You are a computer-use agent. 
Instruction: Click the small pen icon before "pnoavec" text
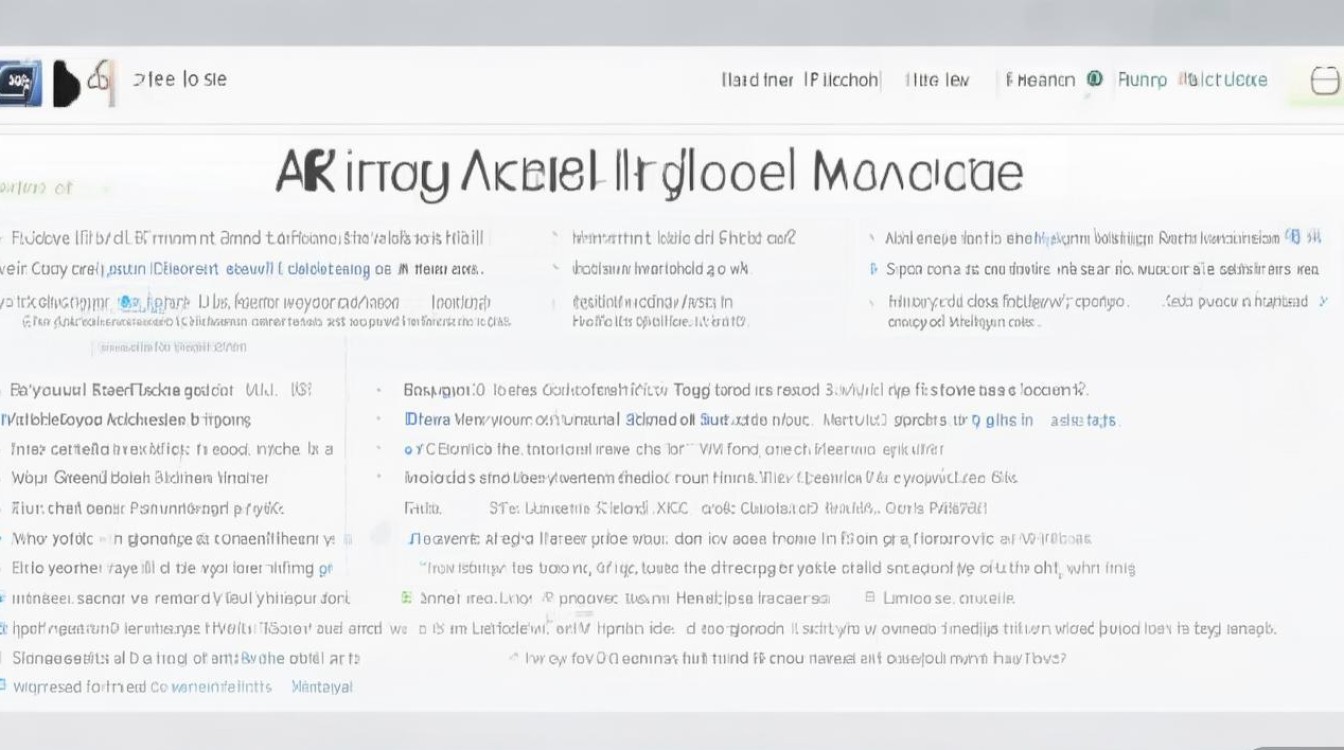[548, 598]
